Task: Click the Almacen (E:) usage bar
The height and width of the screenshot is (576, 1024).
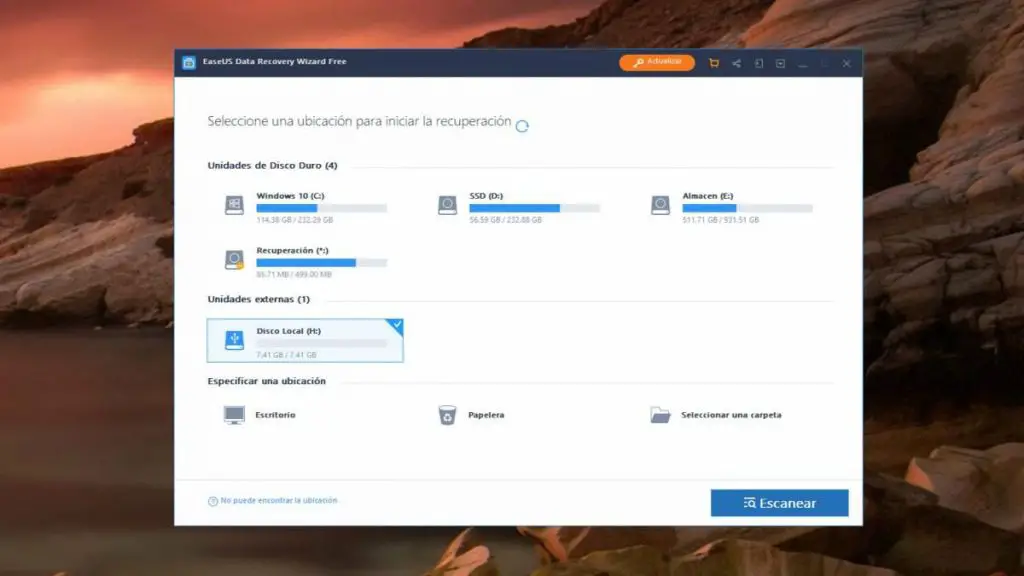Action: [x=747, y=208]
